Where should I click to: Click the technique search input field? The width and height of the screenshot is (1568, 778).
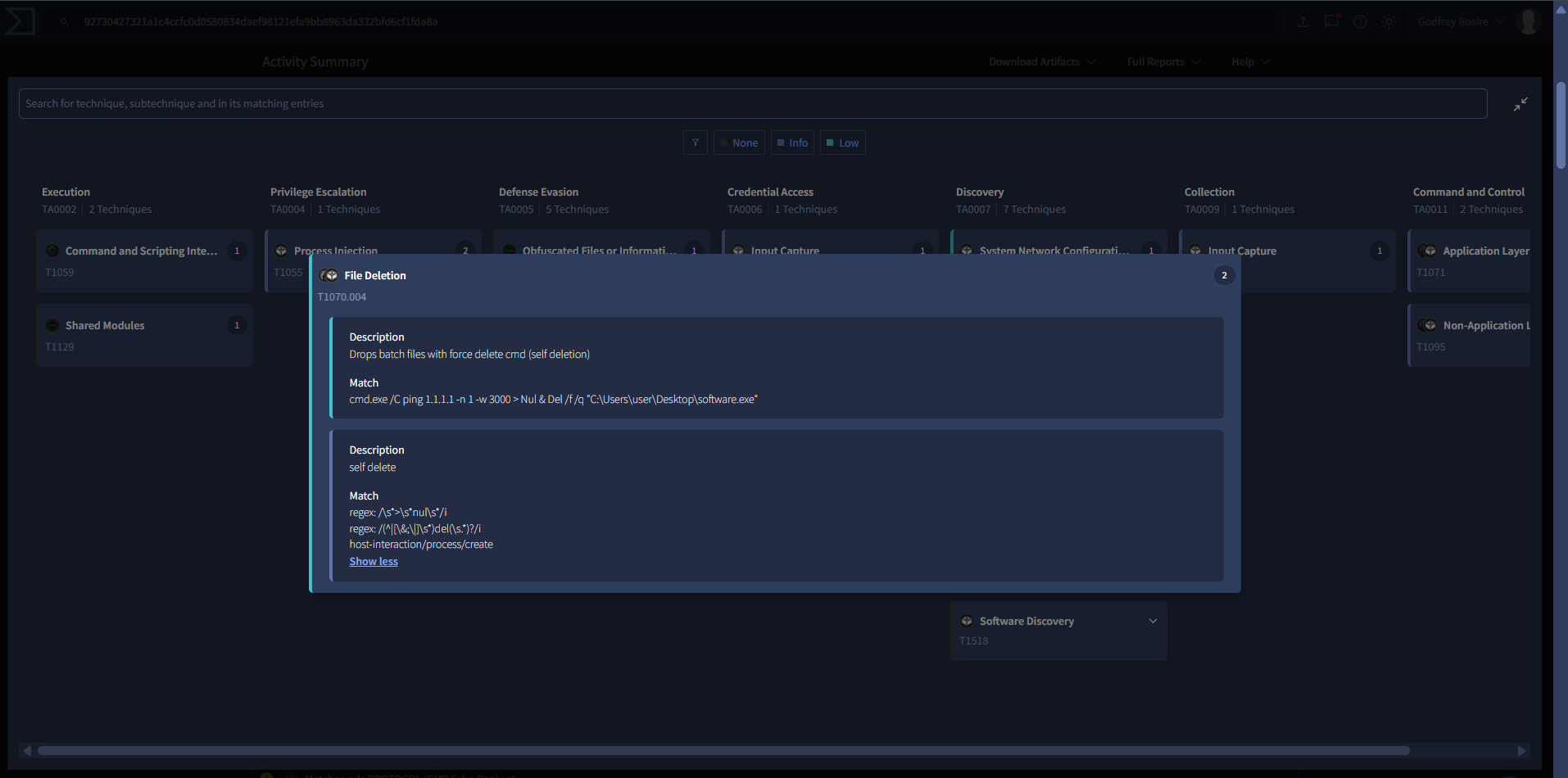[x=752, y=104]
